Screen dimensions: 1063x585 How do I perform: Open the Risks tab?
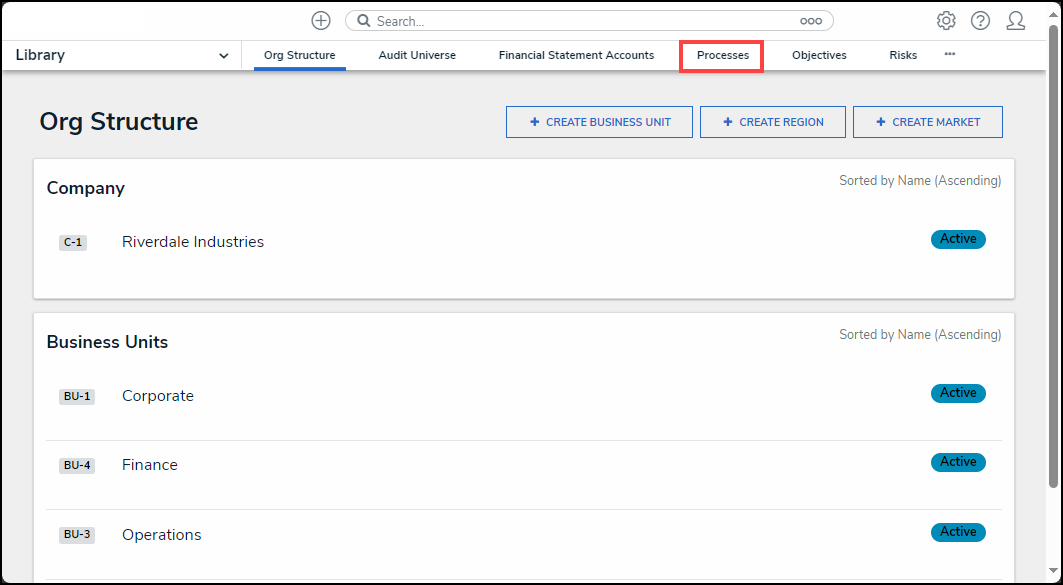(902, 56)
